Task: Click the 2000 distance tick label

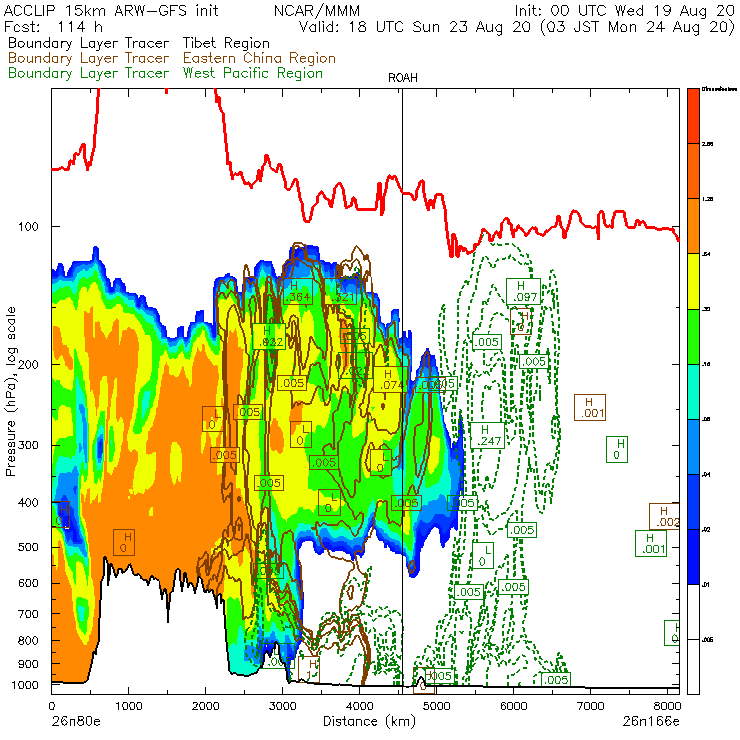Action: (x=206, y=706)
